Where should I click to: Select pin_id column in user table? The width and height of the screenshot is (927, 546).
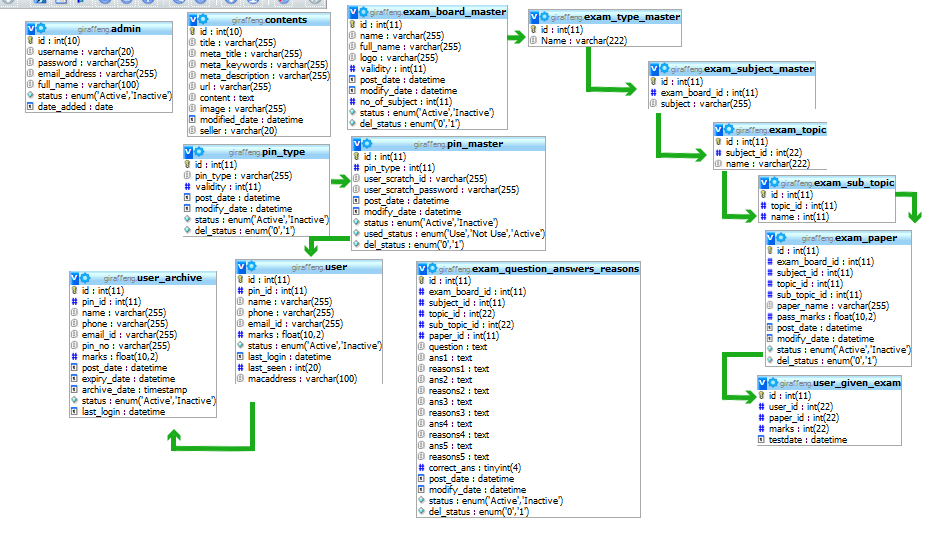(264, 290)
